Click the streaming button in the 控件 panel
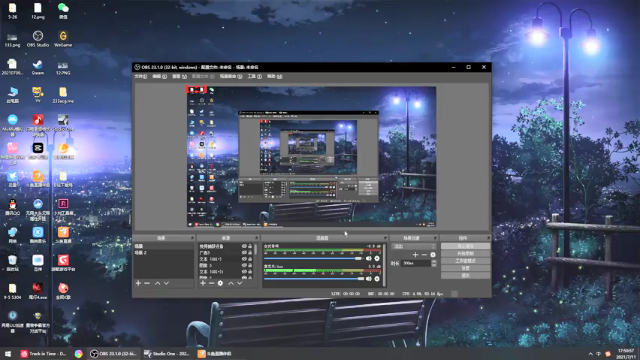 [465, 246]
